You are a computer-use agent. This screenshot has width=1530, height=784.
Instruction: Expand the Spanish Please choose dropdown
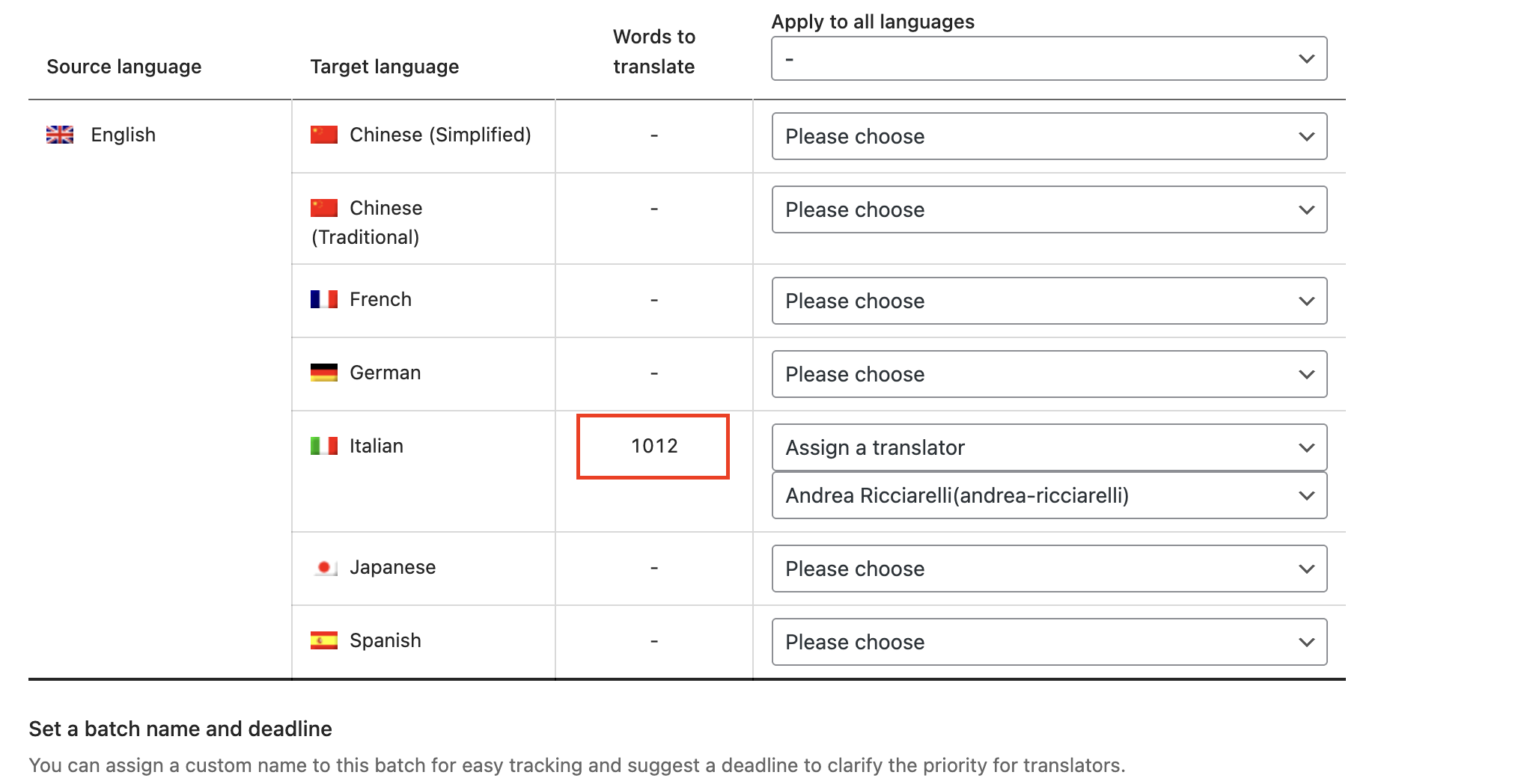[1049, 642]
